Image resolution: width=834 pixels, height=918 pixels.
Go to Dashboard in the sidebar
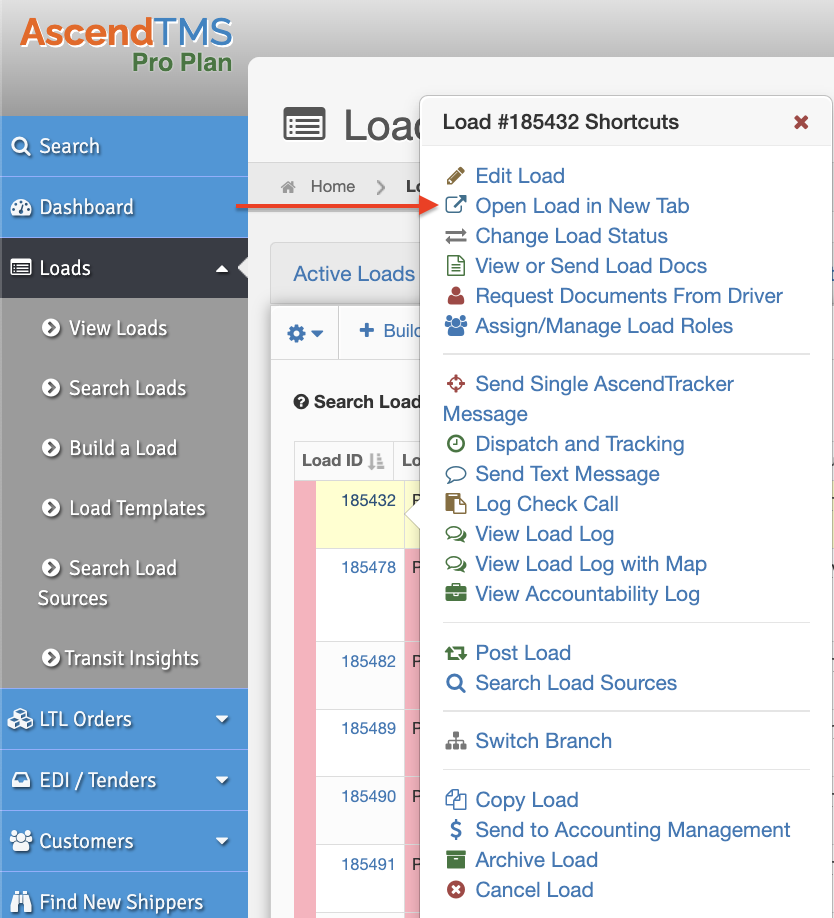(x=124, y=207)
